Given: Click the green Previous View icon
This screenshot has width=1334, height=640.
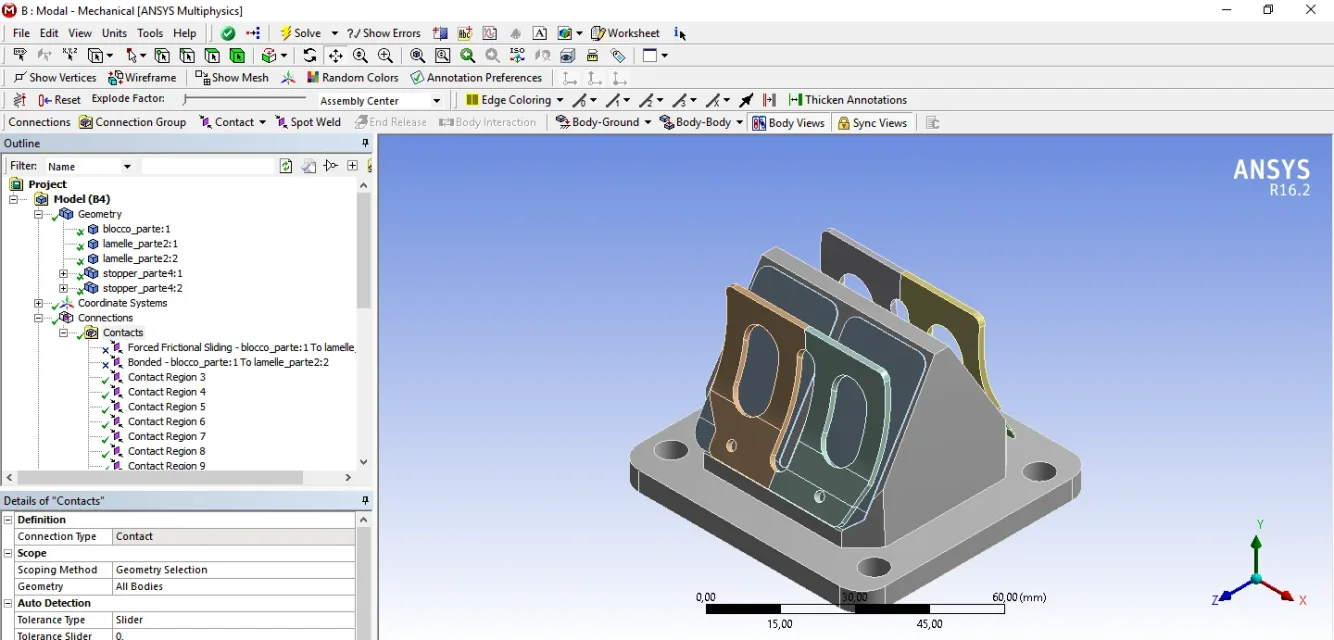Looking at the screenshot, I should 468,56.
